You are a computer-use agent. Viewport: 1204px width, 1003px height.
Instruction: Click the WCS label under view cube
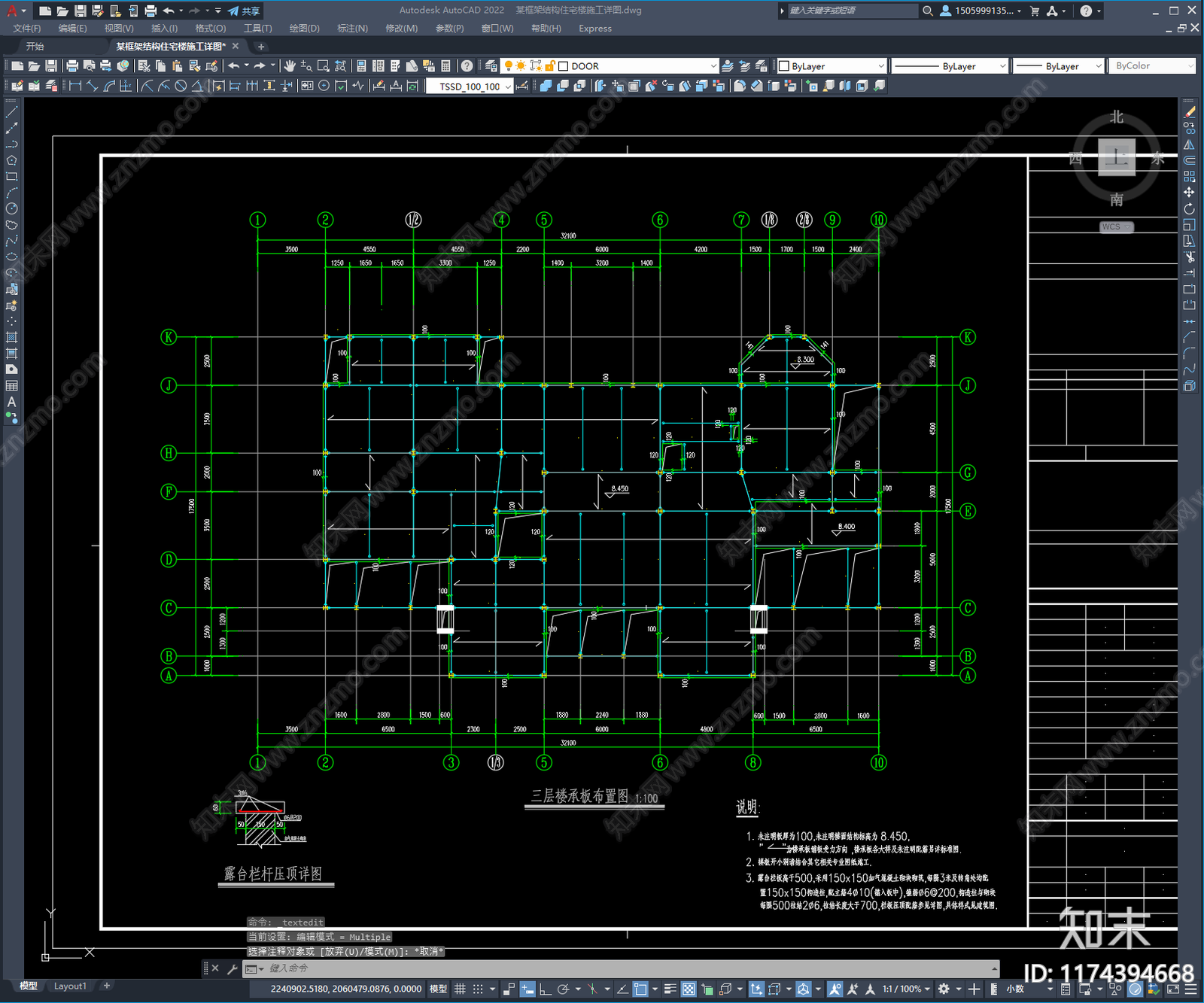click(1116, 226)
